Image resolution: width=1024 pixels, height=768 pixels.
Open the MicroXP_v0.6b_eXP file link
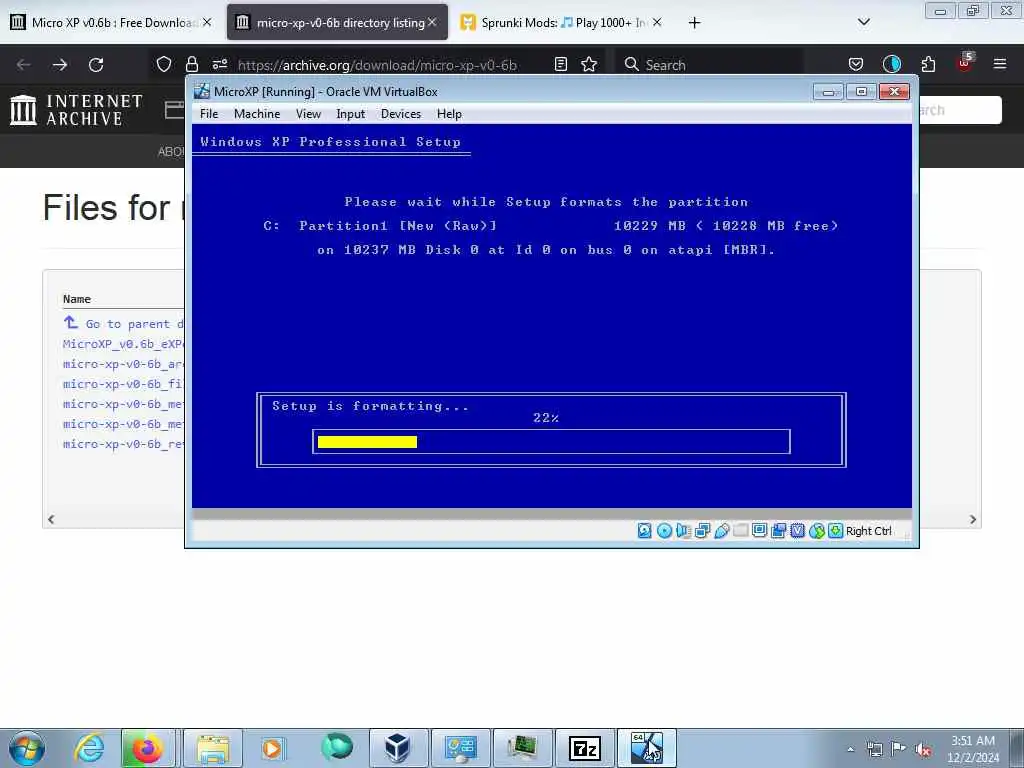(123, 344)
